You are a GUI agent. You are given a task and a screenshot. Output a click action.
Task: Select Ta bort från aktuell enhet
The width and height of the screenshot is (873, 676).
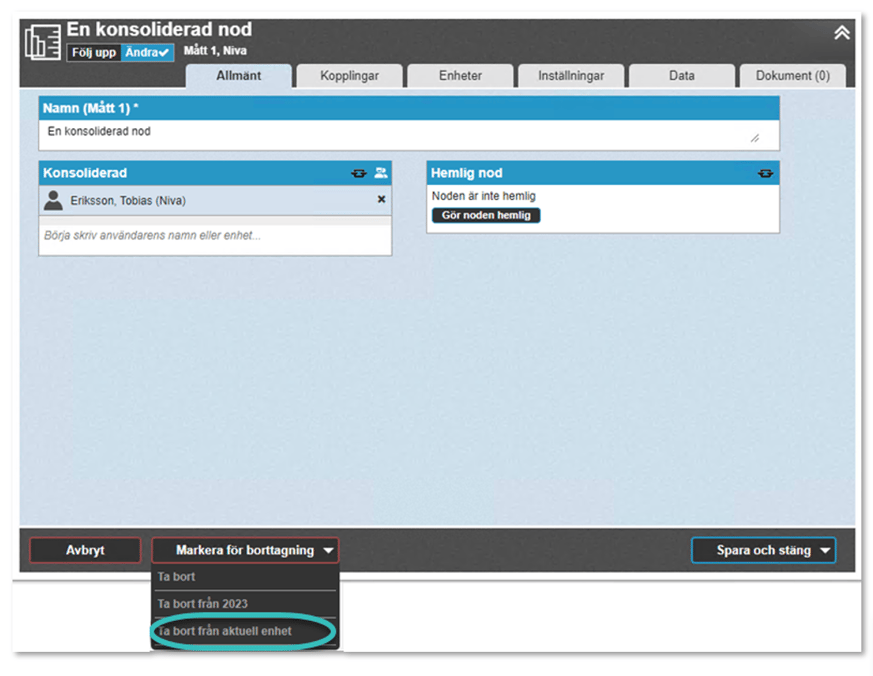point(225,631)
